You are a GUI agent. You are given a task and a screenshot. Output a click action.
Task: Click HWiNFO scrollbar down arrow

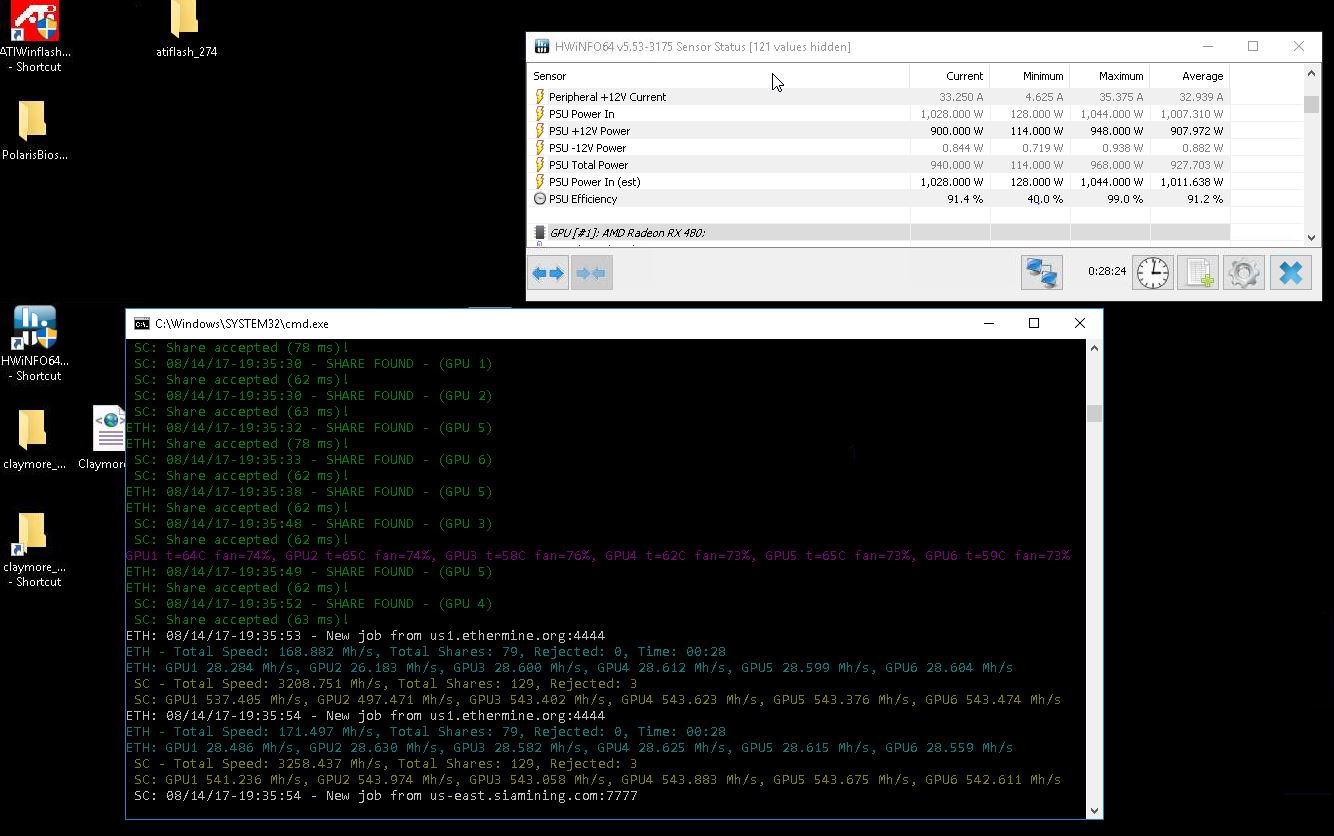[1312, 237]
